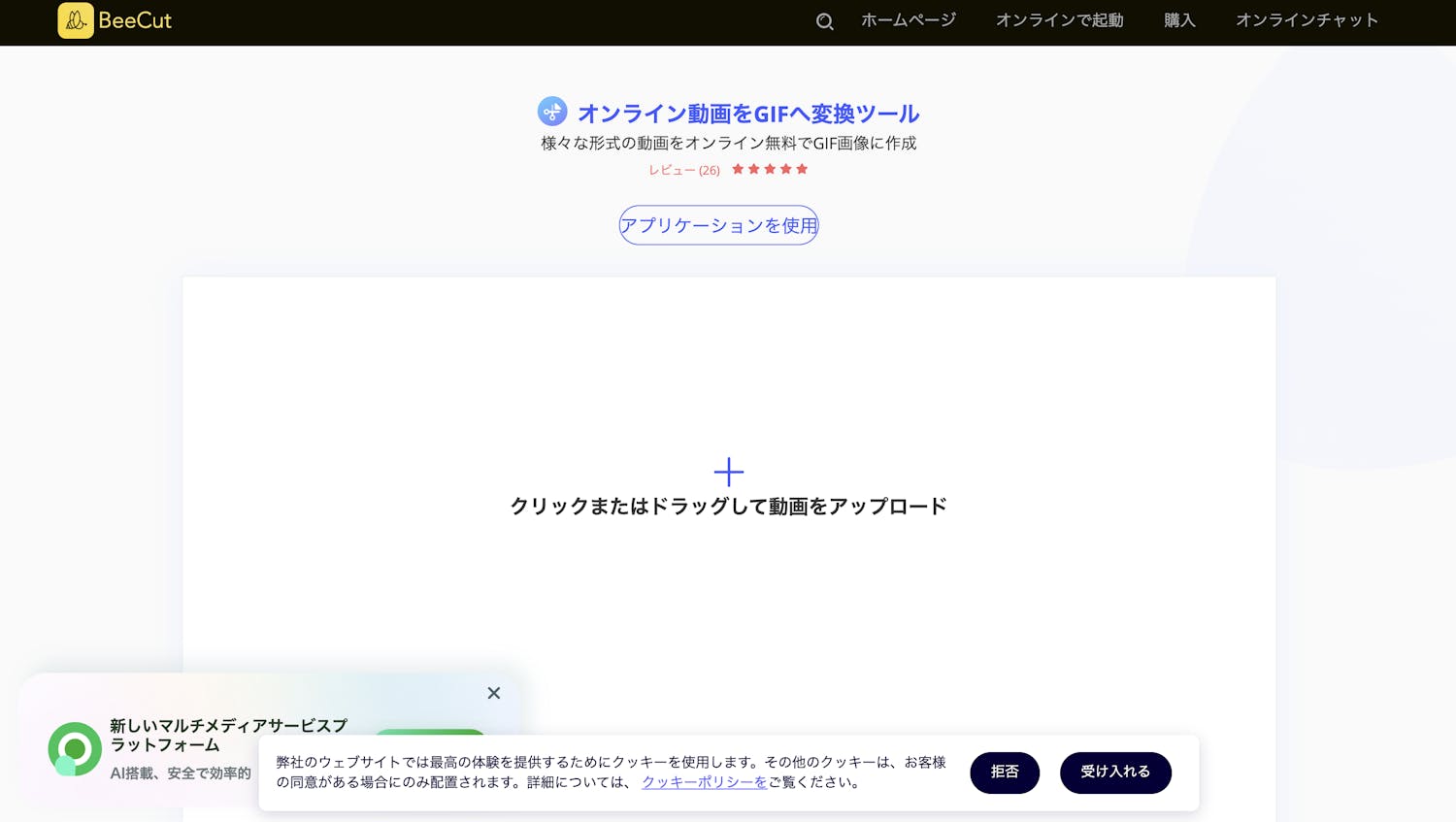Click 受け入れる to accept cookies
This screenshot has width=1456, height=822.
pos(1115,773)
